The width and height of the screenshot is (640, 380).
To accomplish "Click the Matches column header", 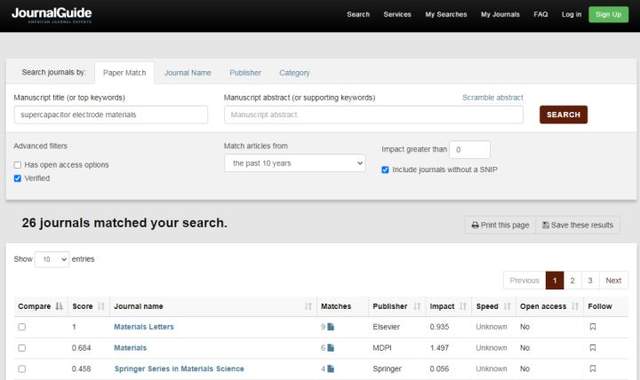I will (x=336, y=306).
